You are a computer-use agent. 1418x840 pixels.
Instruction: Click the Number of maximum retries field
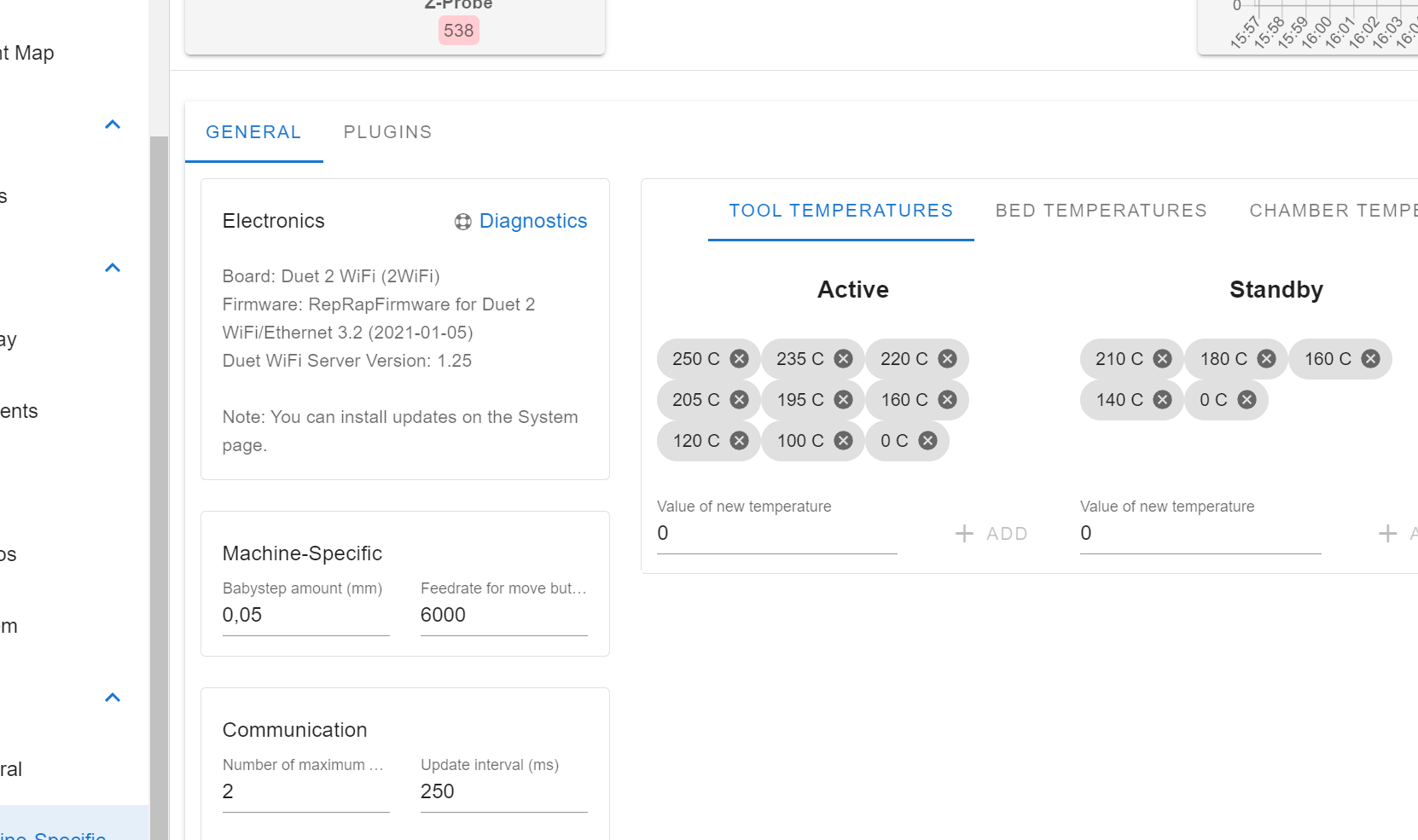click(x=306, y=792)
